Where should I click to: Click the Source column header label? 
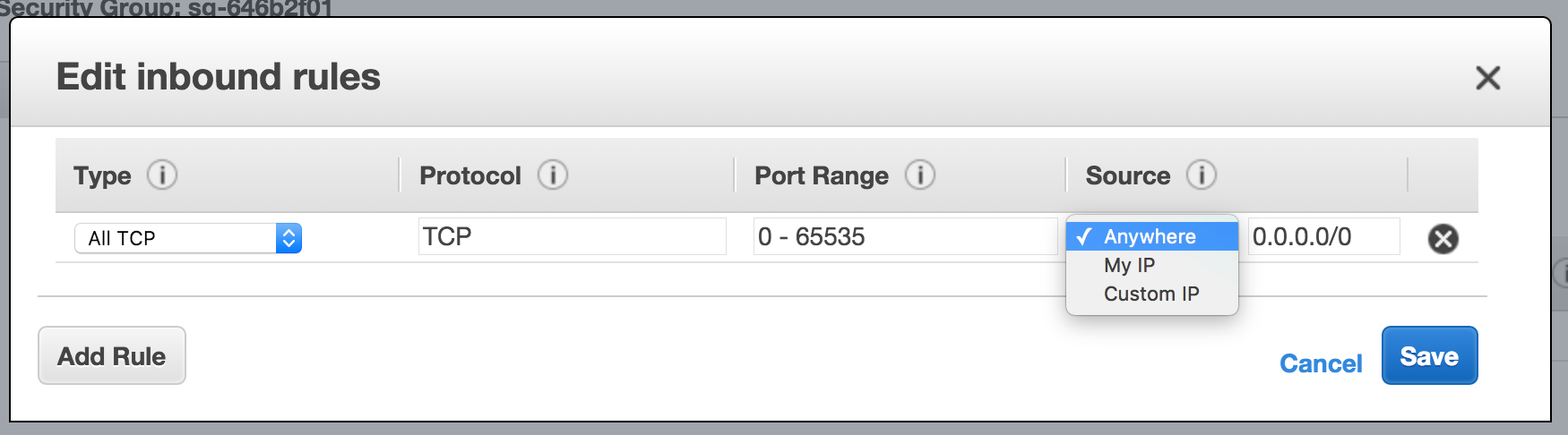1127,175
